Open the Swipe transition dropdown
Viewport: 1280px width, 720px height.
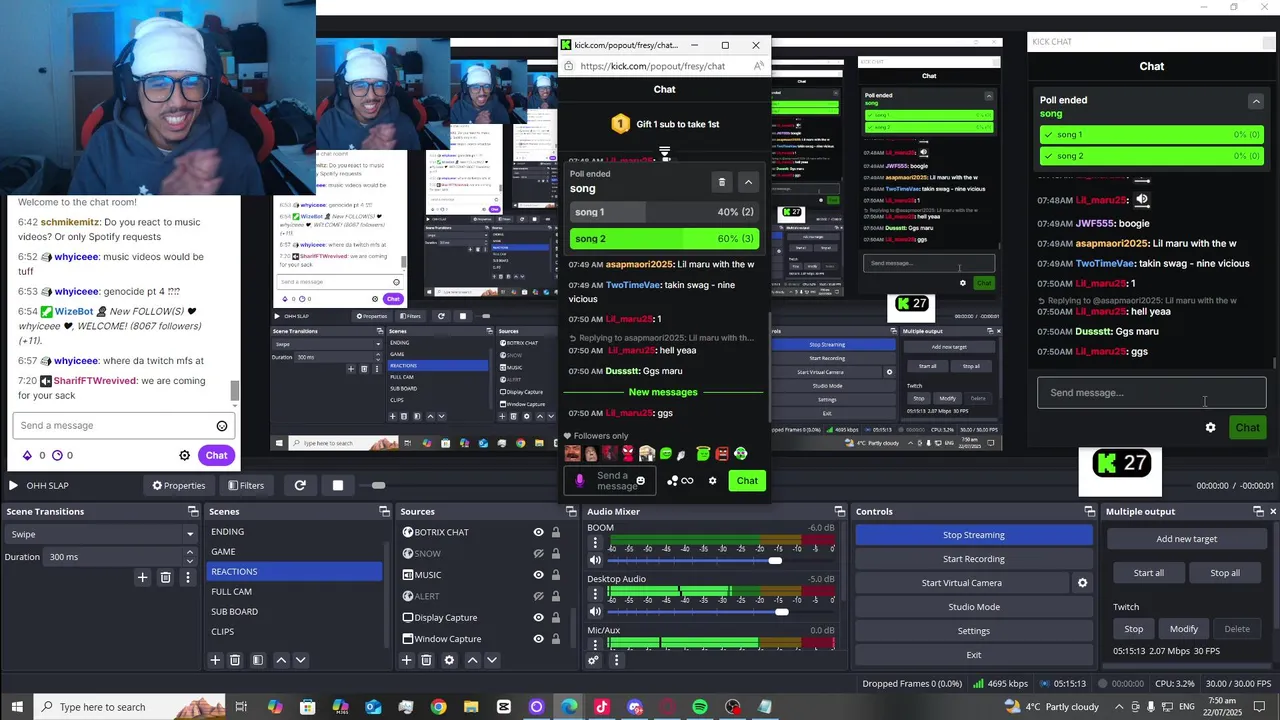click(100, 534)
